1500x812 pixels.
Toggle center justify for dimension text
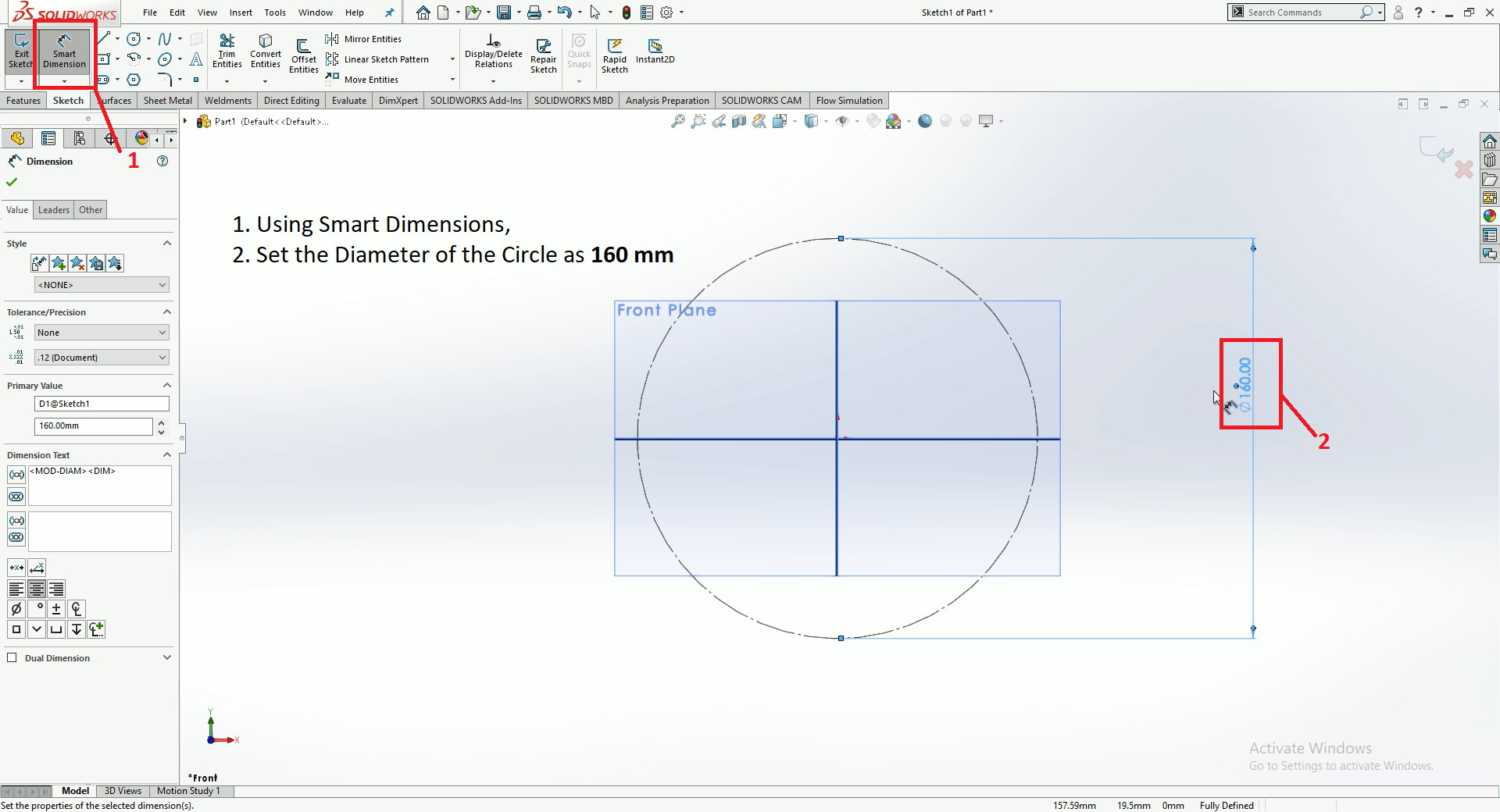point(36,589)
